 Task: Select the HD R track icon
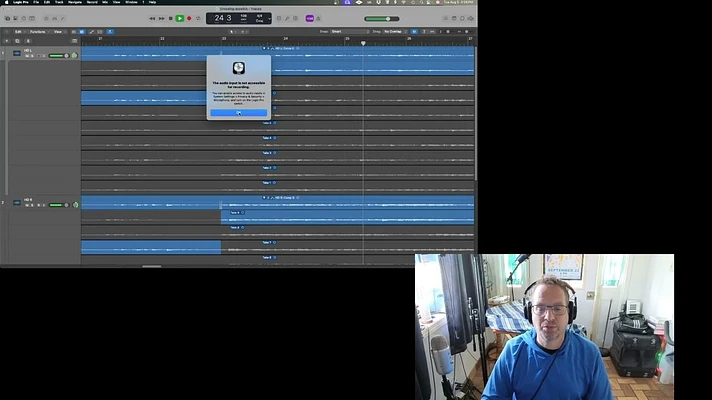tap(17, 202)
